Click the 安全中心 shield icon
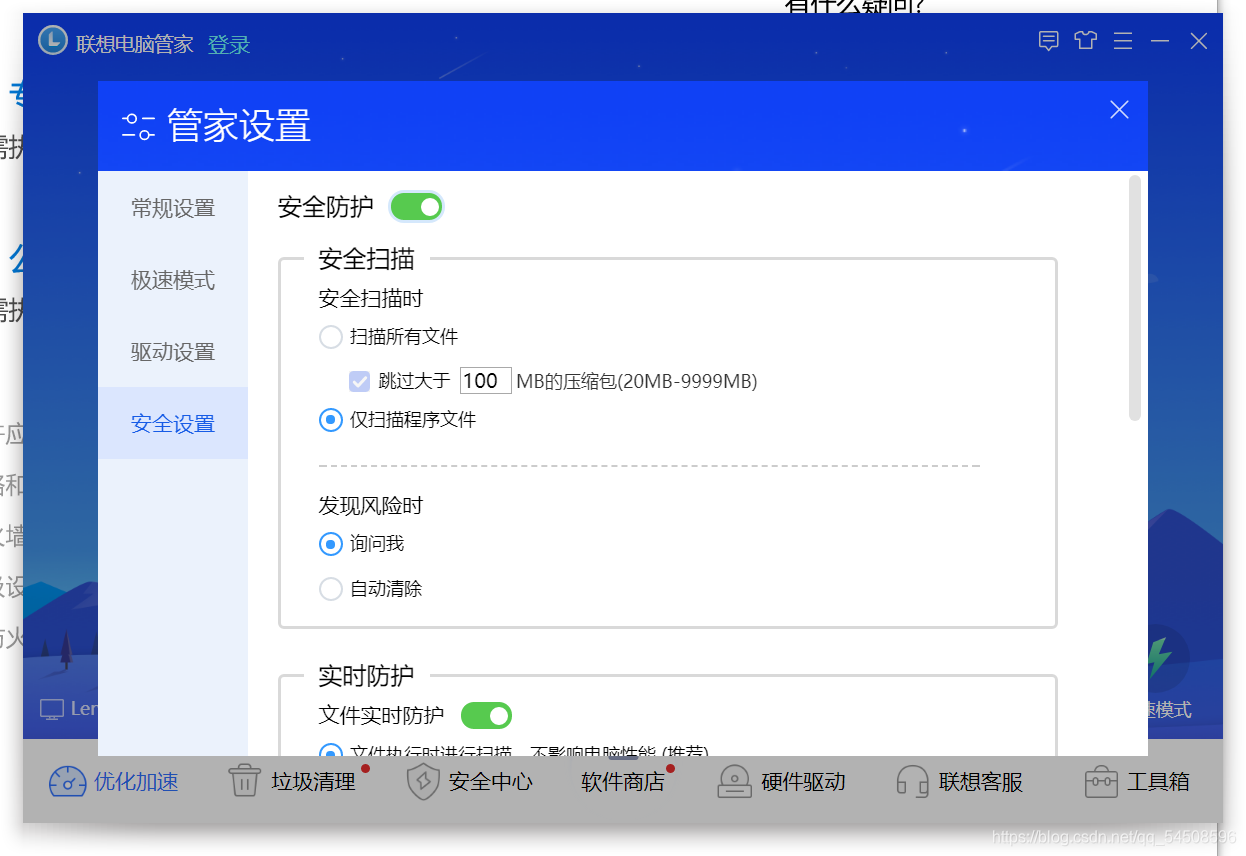1246x856 pixels. click(x=423, y=782)
